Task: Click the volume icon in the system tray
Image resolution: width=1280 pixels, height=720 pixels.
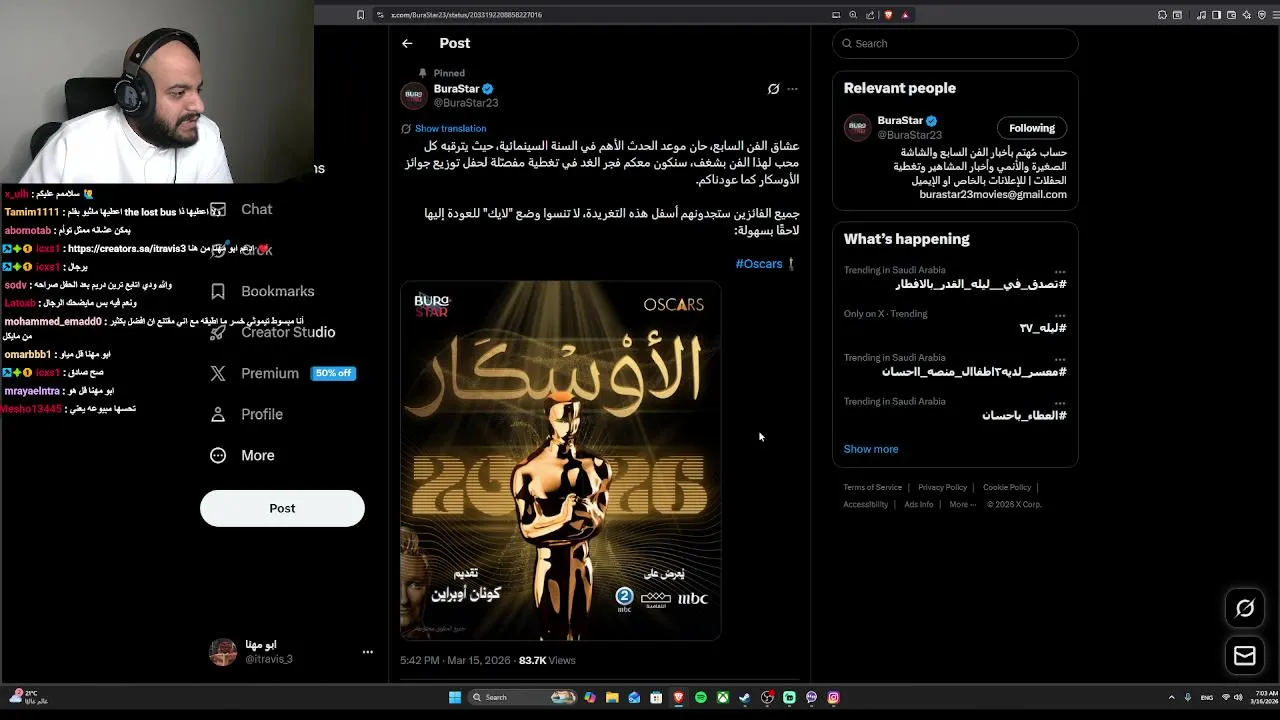Action: [x=1238, y=697]
